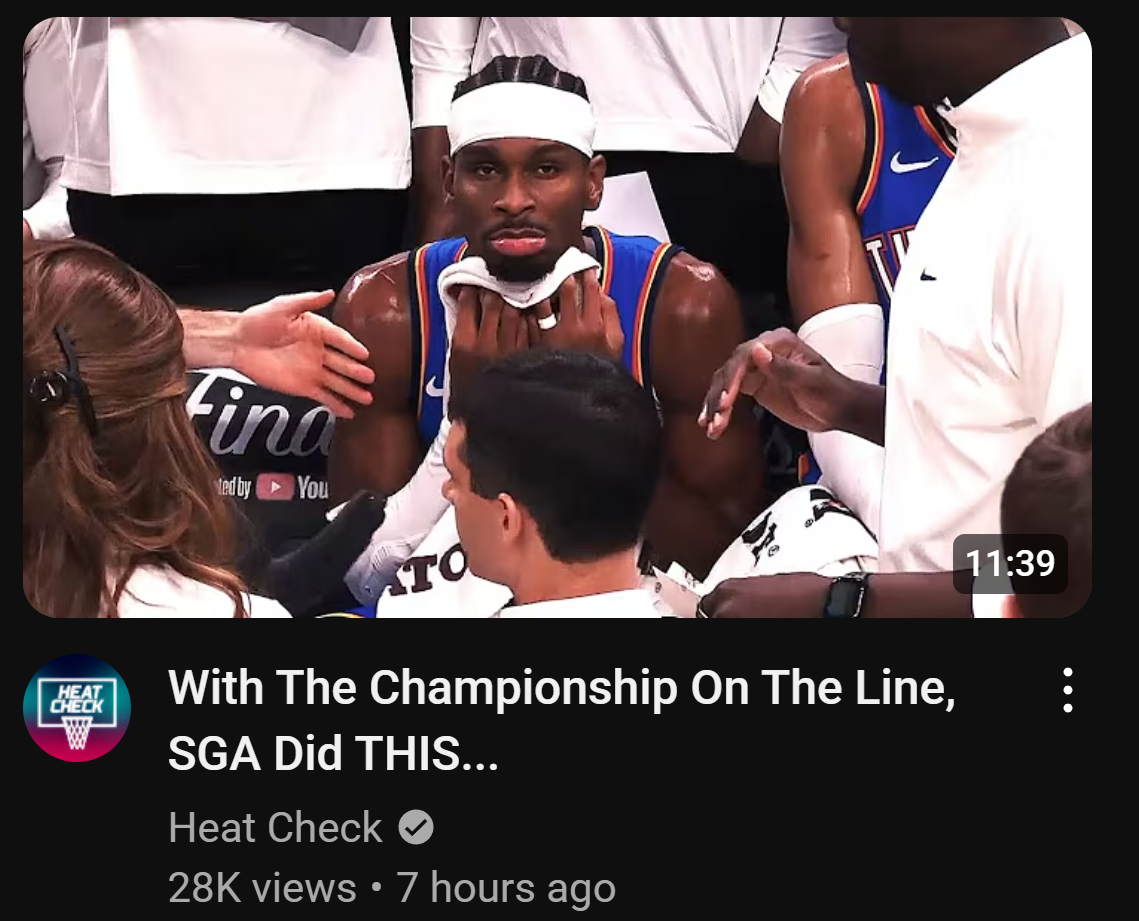Click the verified checkmark badge
This screenshot has height=921, width=1139.
(416, 827)
